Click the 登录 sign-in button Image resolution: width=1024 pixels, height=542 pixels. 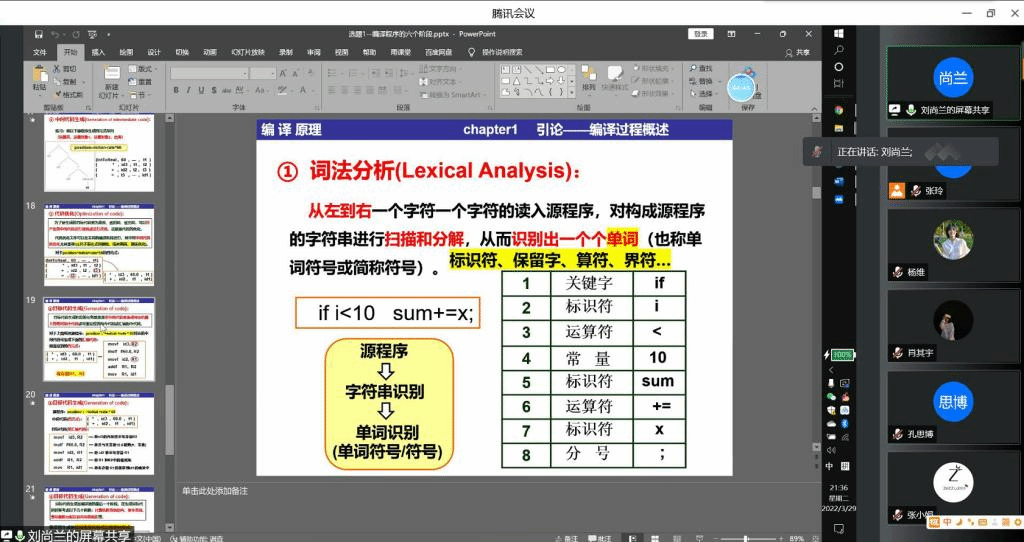coord(700,34)
